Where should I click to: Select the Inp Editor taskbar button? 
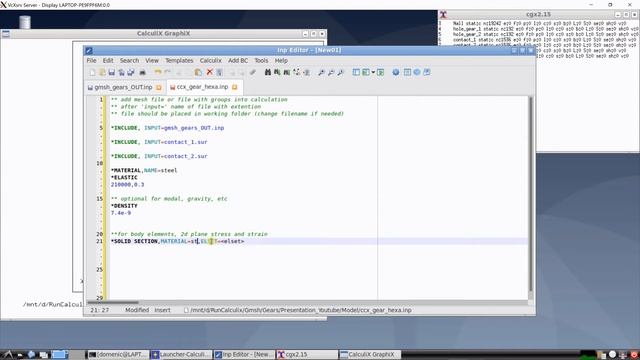tap(244, 354)
